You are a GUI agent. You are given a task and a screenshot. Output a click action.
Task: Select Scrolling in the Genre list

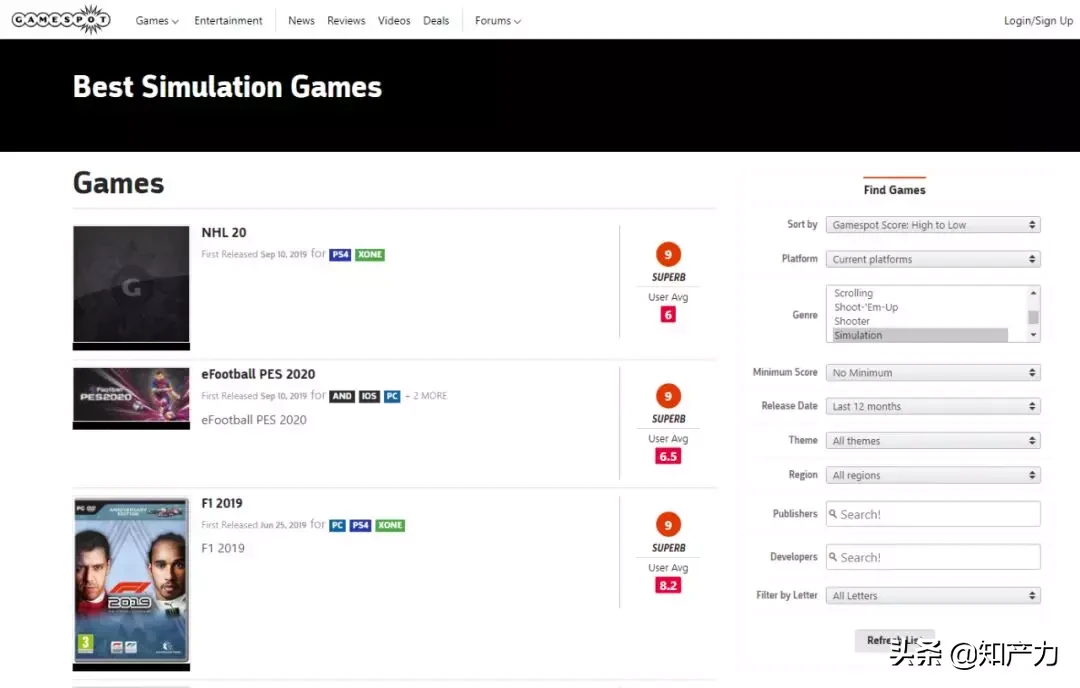coord(853,293)
